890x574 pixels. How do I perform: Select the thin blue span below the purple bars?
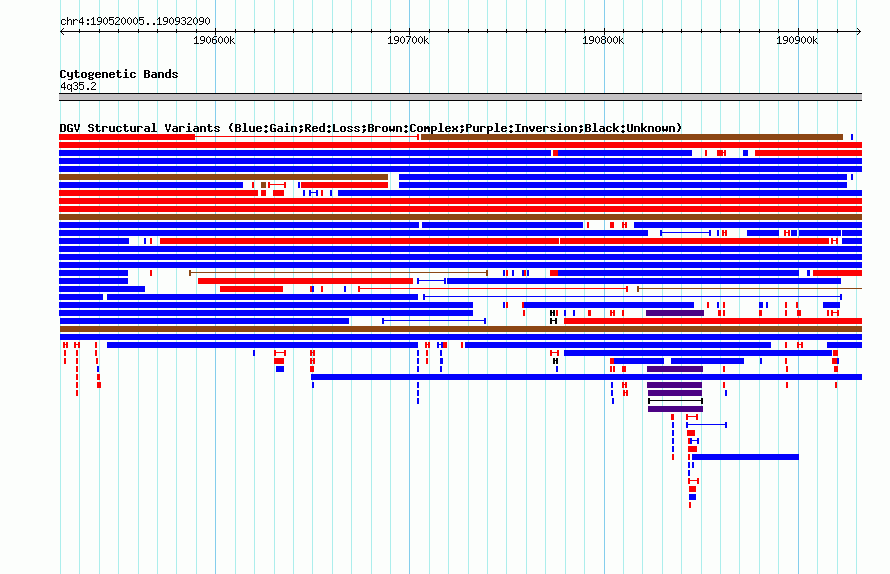(706, 425)
